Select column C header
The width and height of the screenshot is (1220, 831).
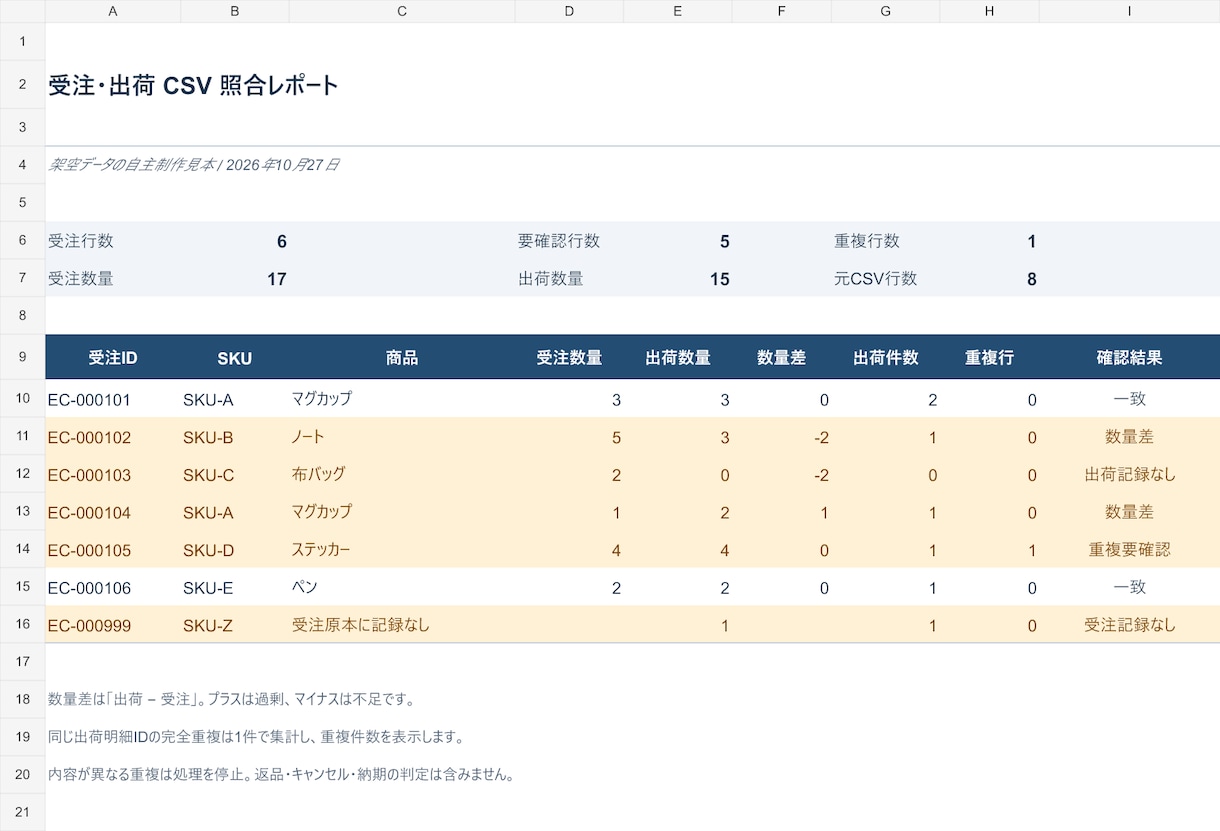(402, 11)
